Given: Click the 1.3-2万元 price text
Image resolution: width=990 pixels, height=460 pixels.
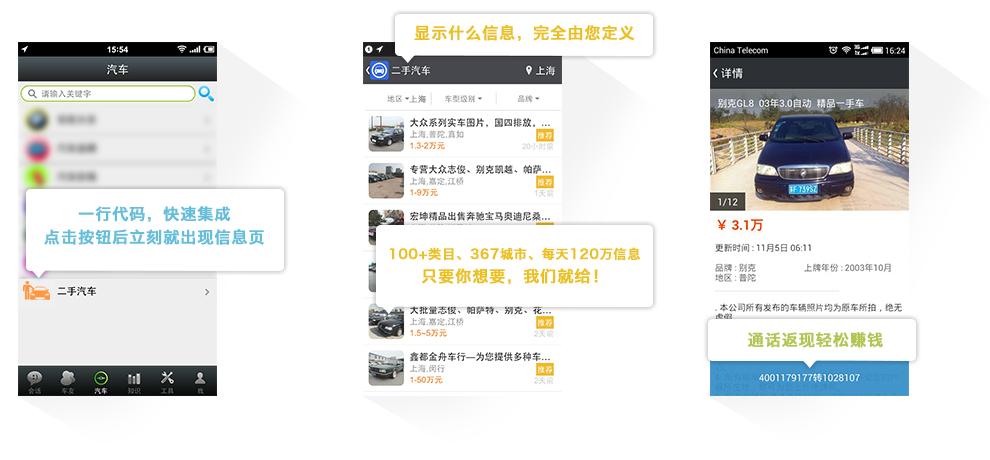Looking at the screenshot, I should point(427,146).
